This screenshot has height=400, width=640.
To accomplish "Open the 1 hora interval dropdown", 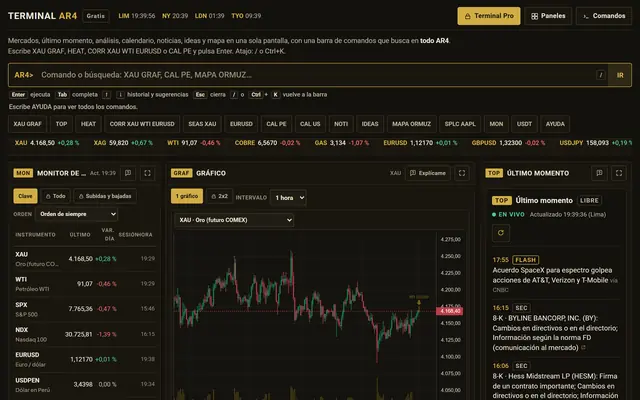I will 288,198.
